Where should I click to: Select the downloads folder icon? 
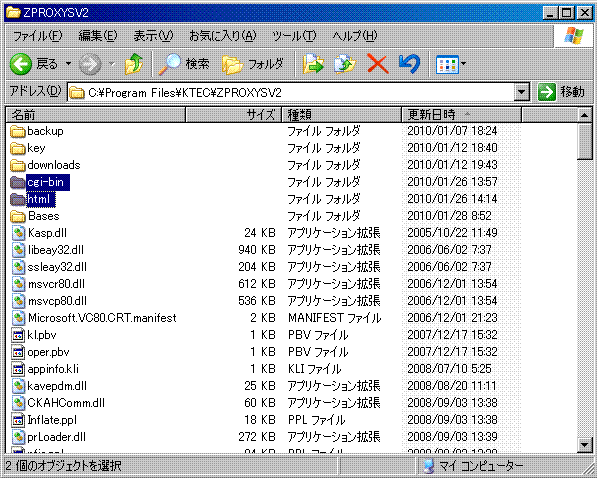[x=18, y=165]
